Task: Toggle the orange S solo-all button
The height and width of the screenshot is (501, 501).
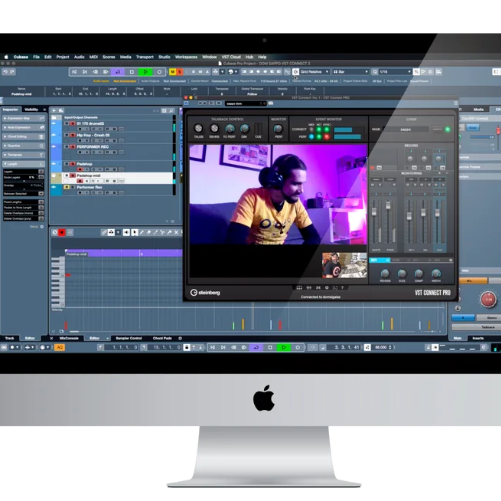Action: pos(180,72)
